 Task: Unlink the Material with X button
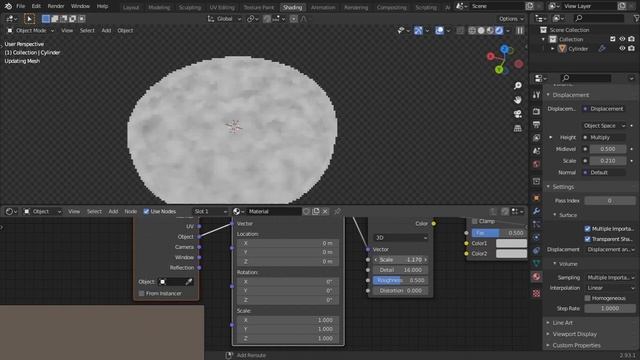(x=325, y=211)
